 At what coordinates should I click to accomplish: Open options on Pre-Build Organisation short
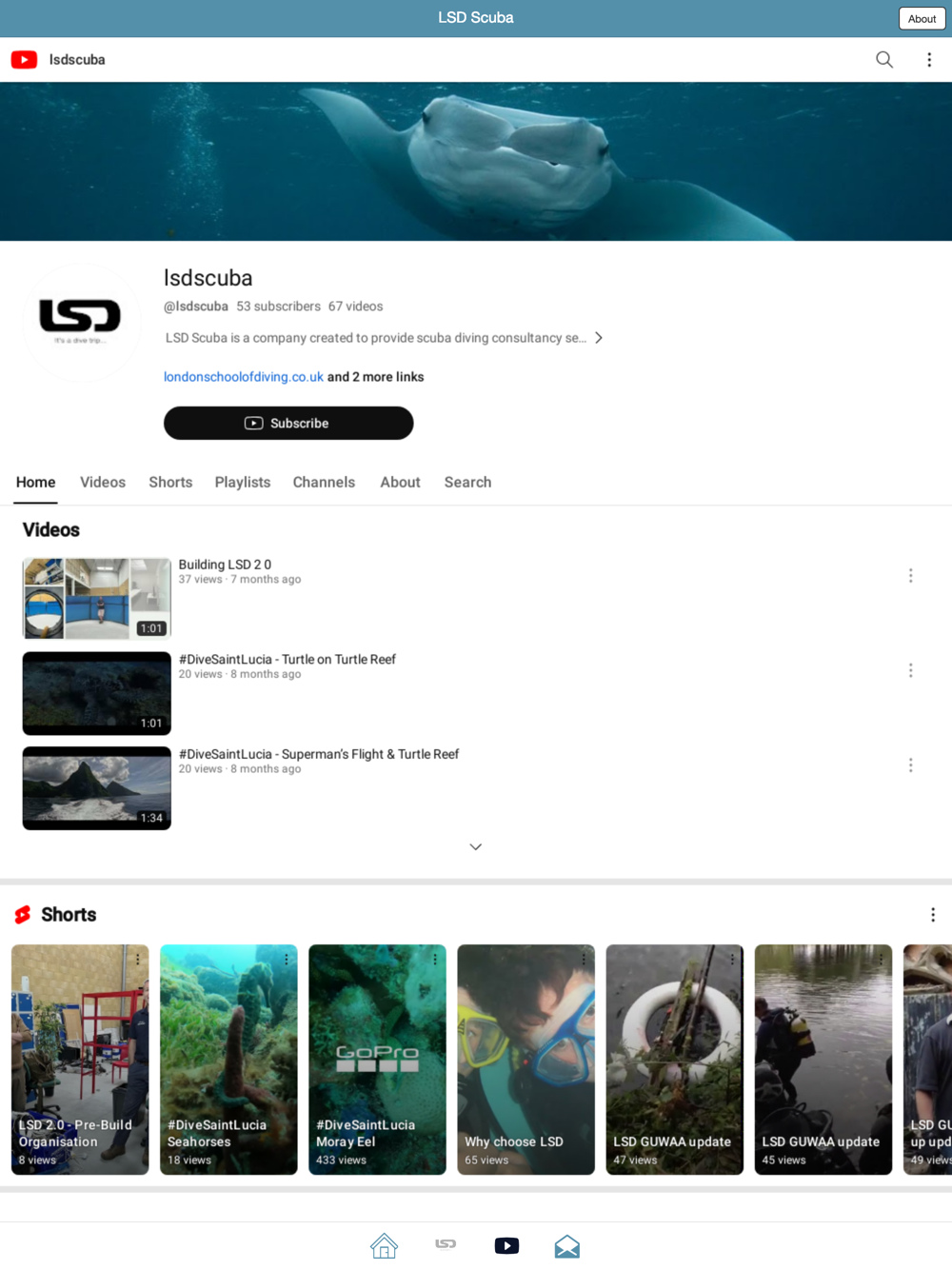(x=138, y=960)
